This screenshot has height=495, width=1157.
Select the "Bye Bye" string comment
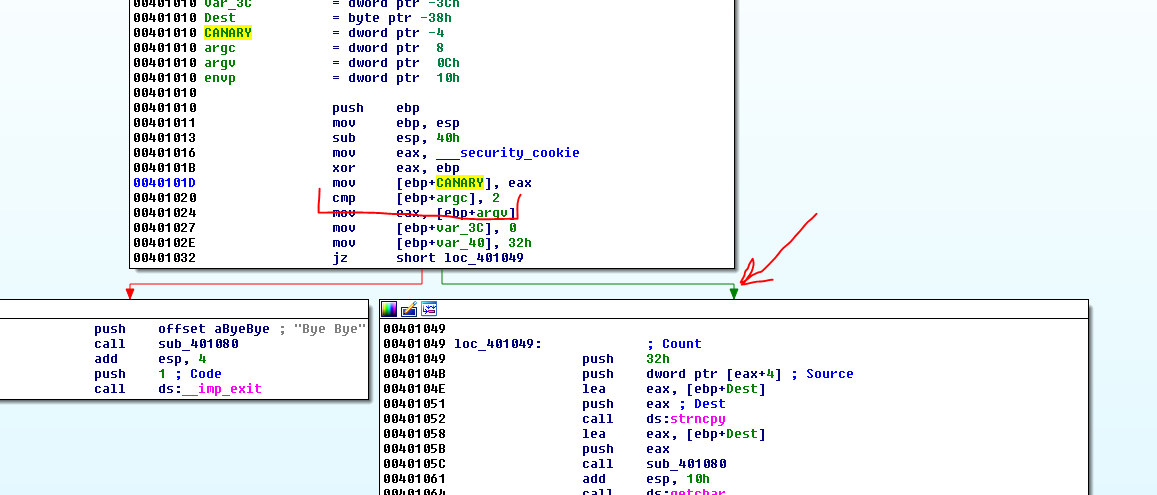329,329
